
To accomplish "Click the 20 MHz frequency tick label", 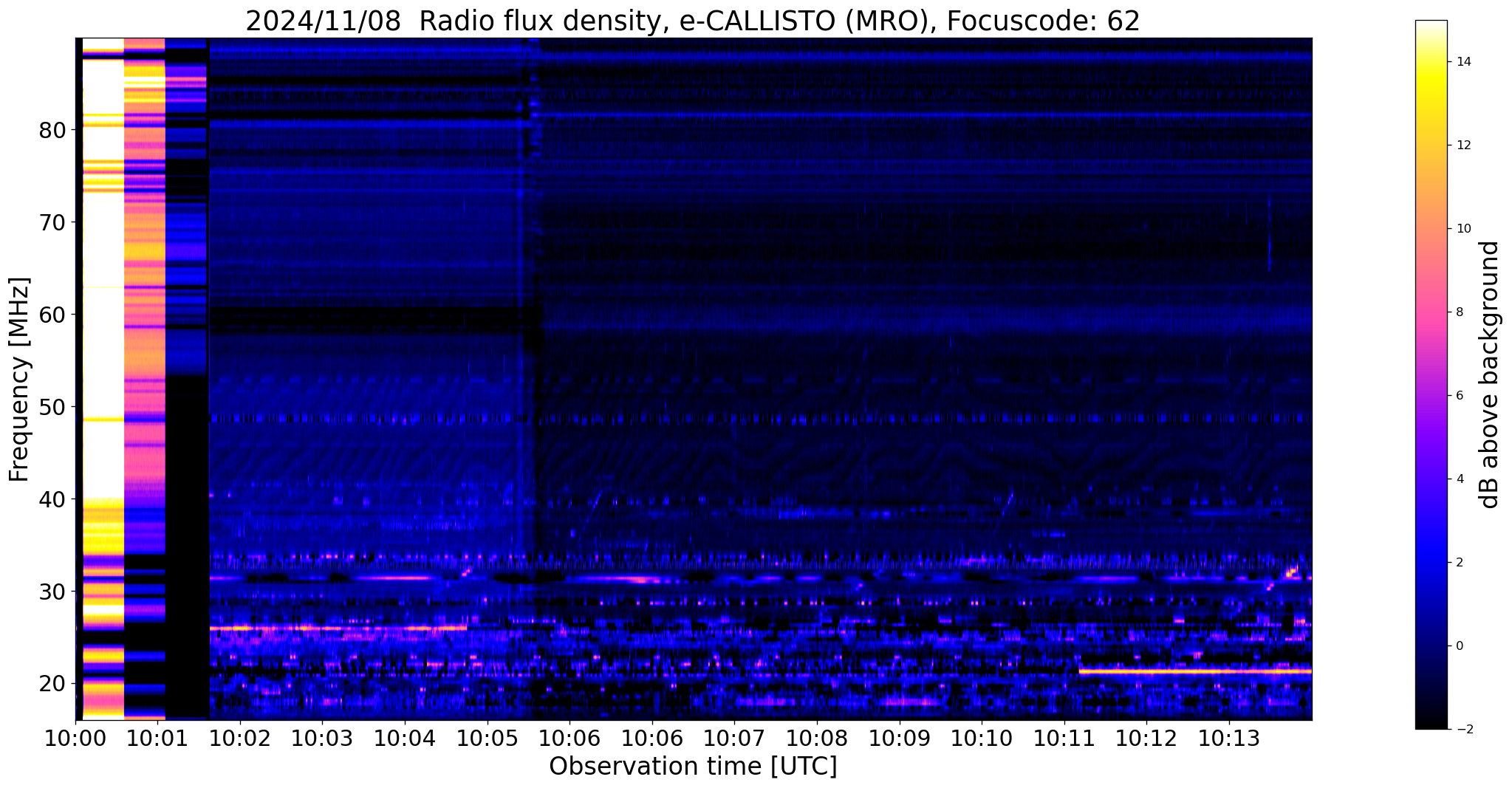I will pyautogui.click(x=52, y=684).
